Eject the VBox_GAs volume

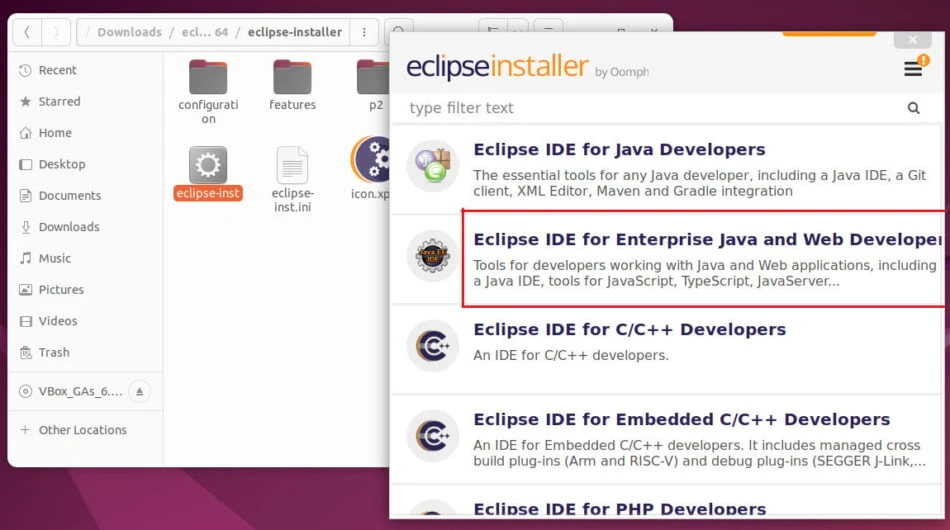click(x=140, y=391)
